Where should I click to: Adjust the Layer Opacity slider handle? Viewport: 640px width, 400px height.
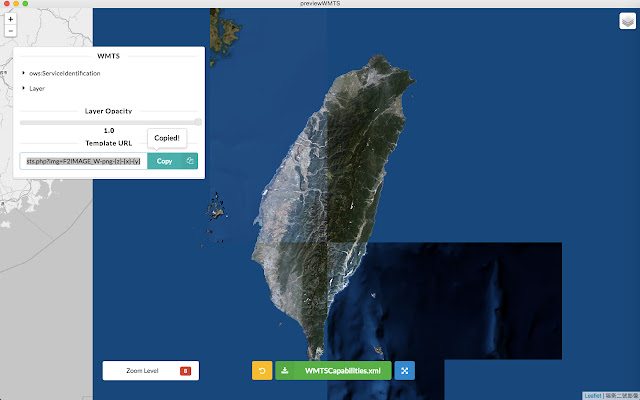[198, 122]
